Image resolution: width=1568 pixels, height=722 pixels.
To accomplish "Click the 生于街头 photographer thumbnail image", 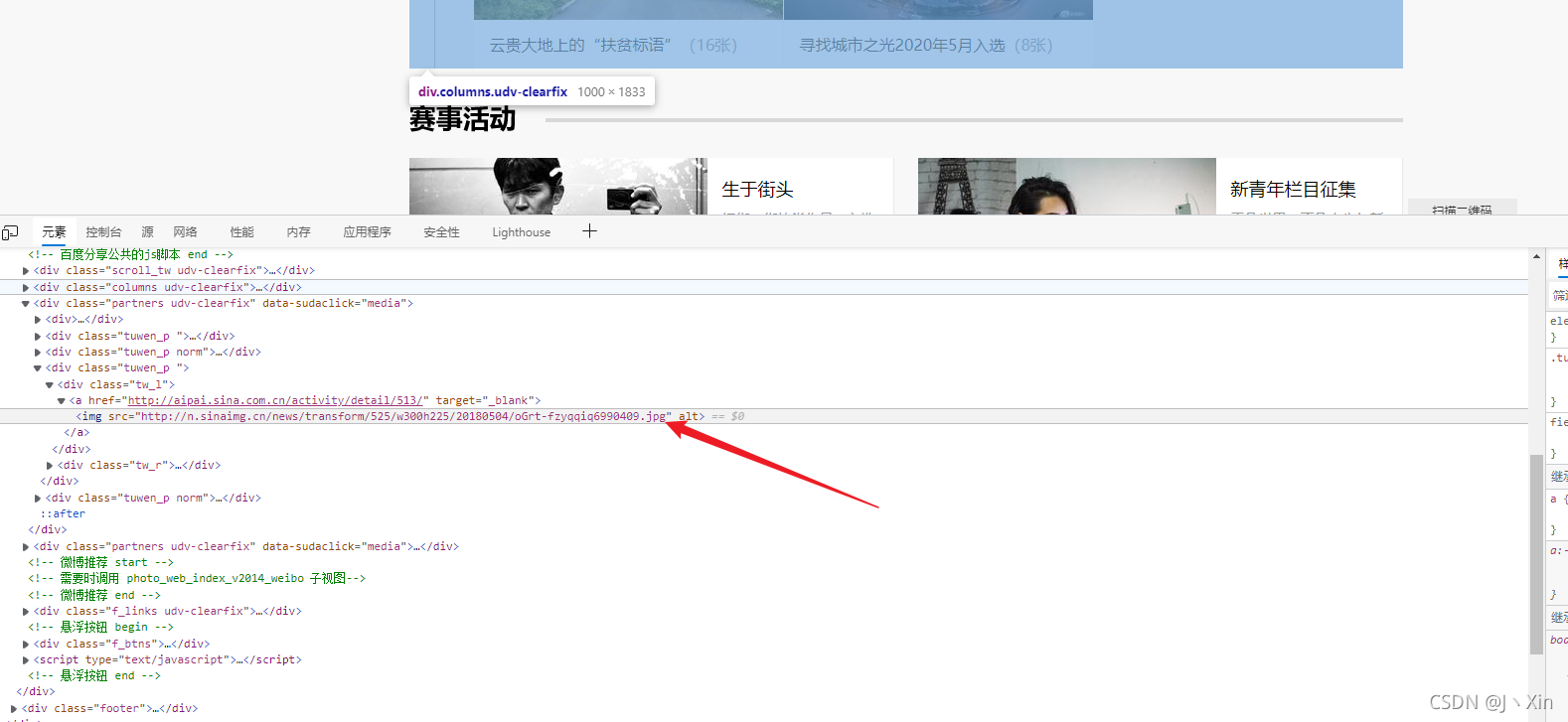I will click(557, 186).
